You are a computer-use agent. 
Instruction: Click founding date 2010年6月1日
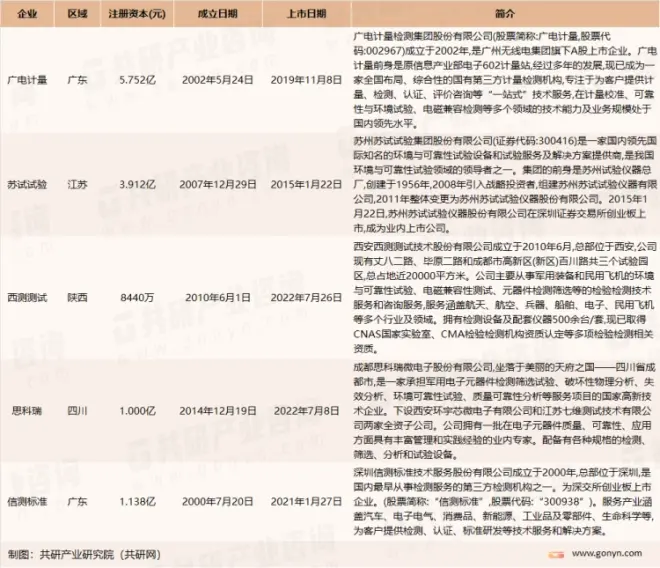(x=218, y=298)
